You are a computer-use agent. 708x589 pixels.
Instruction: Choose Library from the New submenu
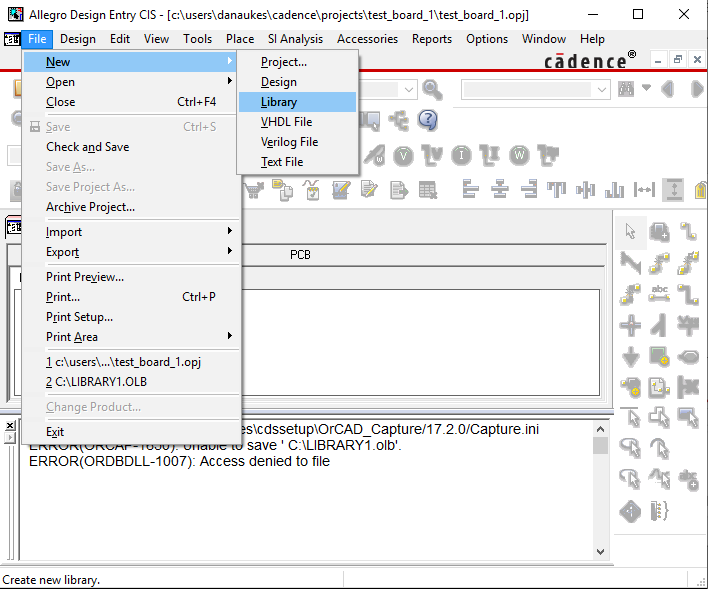[298, 102]
